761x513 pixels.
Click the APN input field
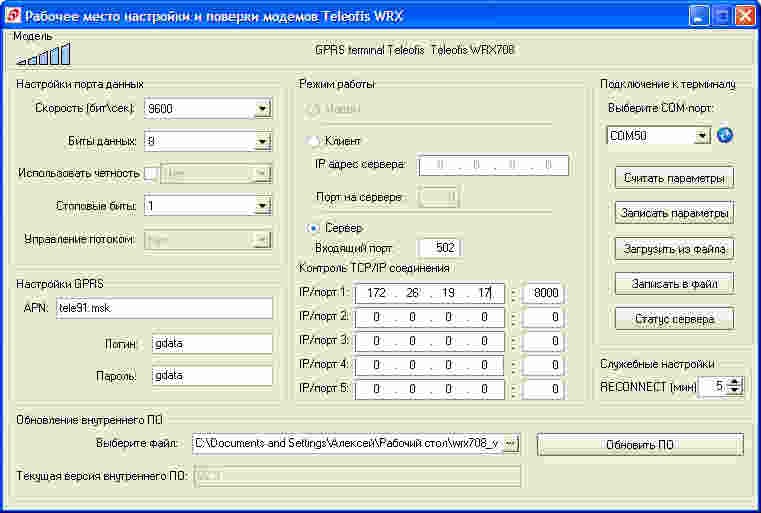[164, 308]
